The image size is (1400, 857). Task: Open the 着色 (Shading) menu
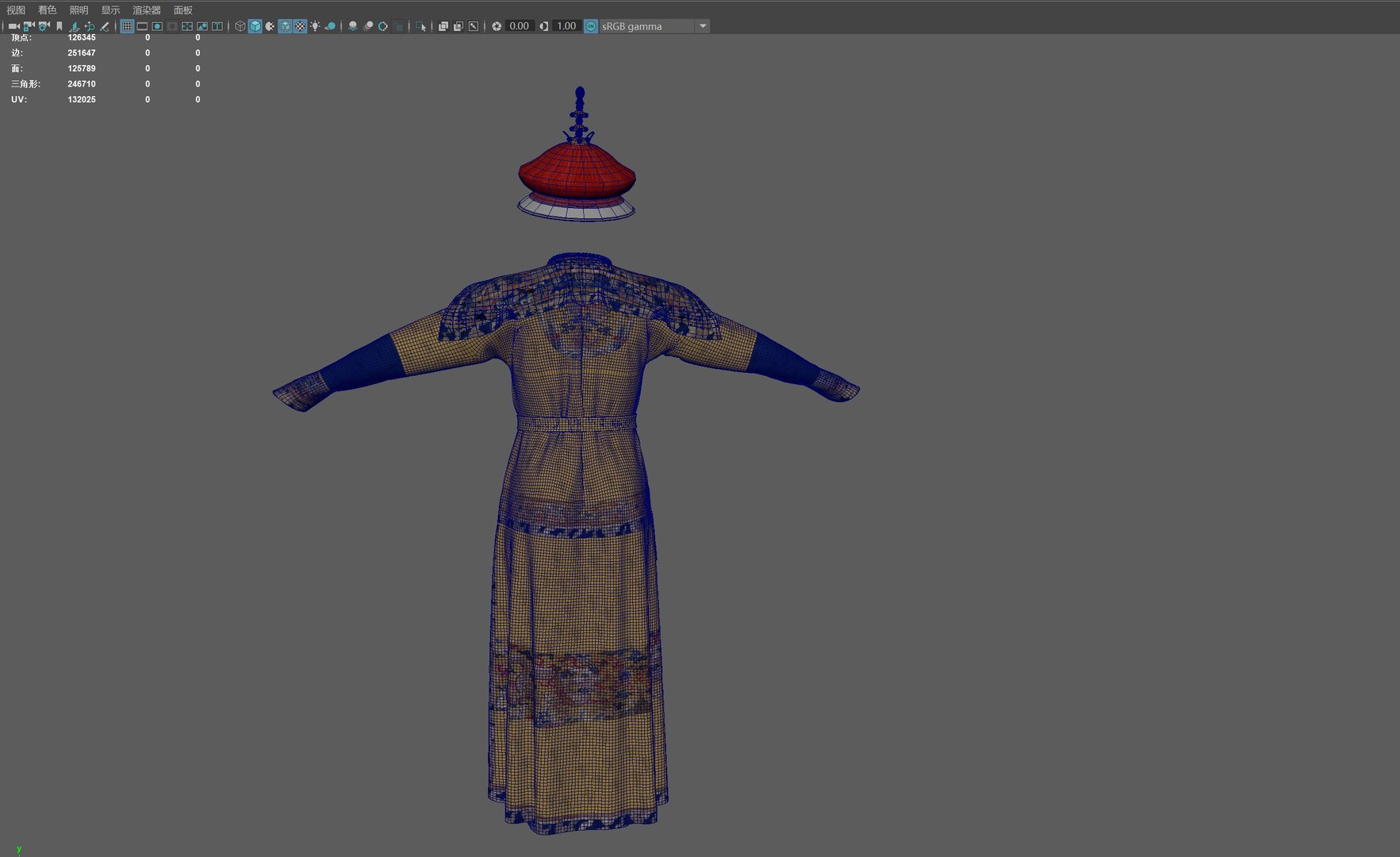point(48,10)
